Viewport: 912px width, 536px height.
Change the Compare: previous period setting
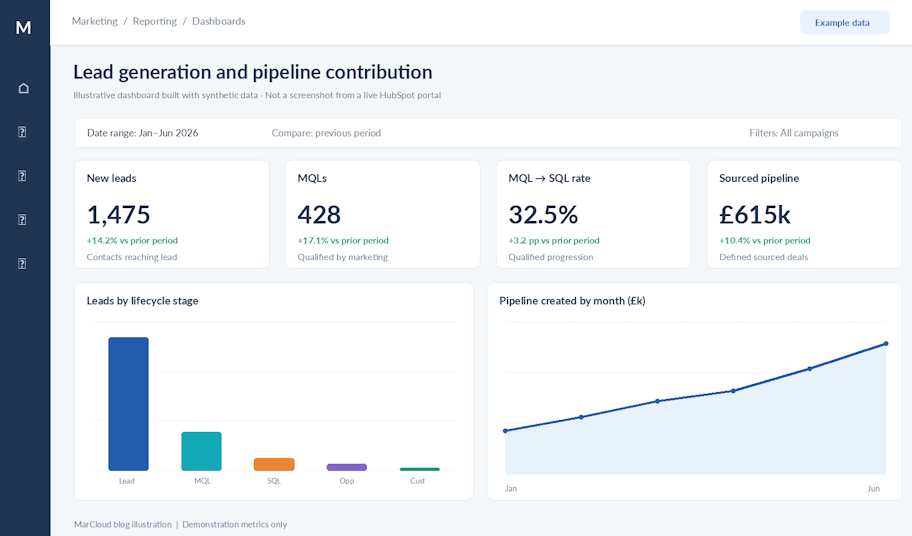[x=326, y=133]
